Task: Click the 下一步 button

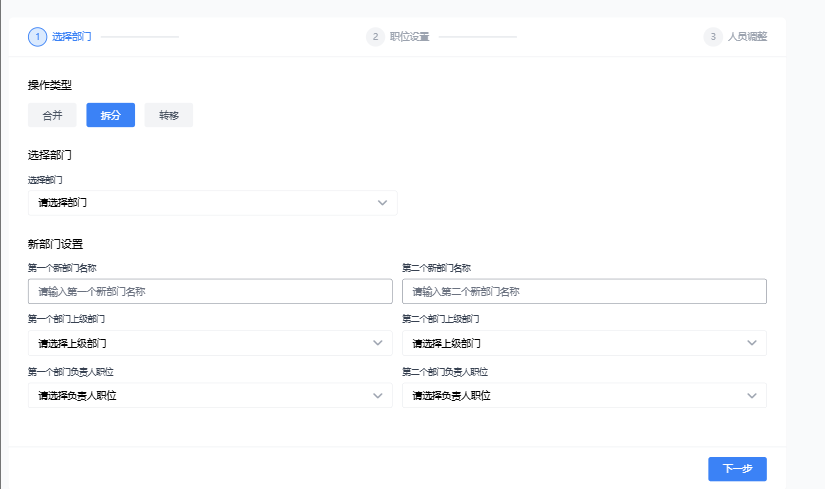Action: (737, 468)
